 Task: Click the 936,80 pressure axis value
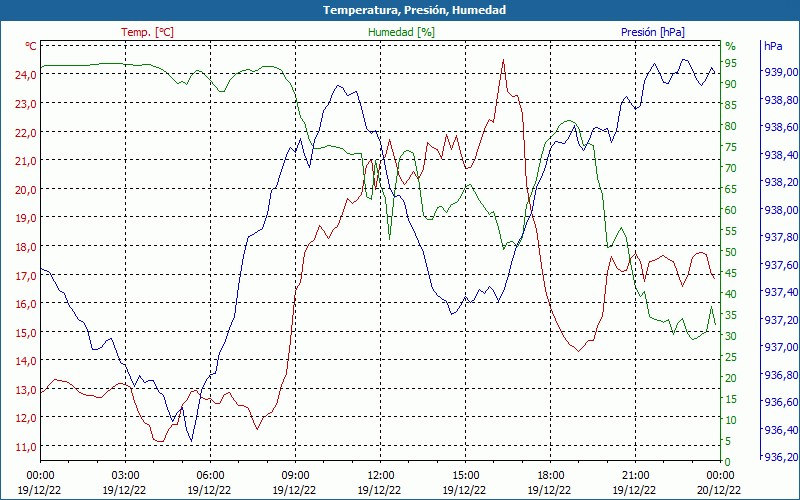coord(781,375)
